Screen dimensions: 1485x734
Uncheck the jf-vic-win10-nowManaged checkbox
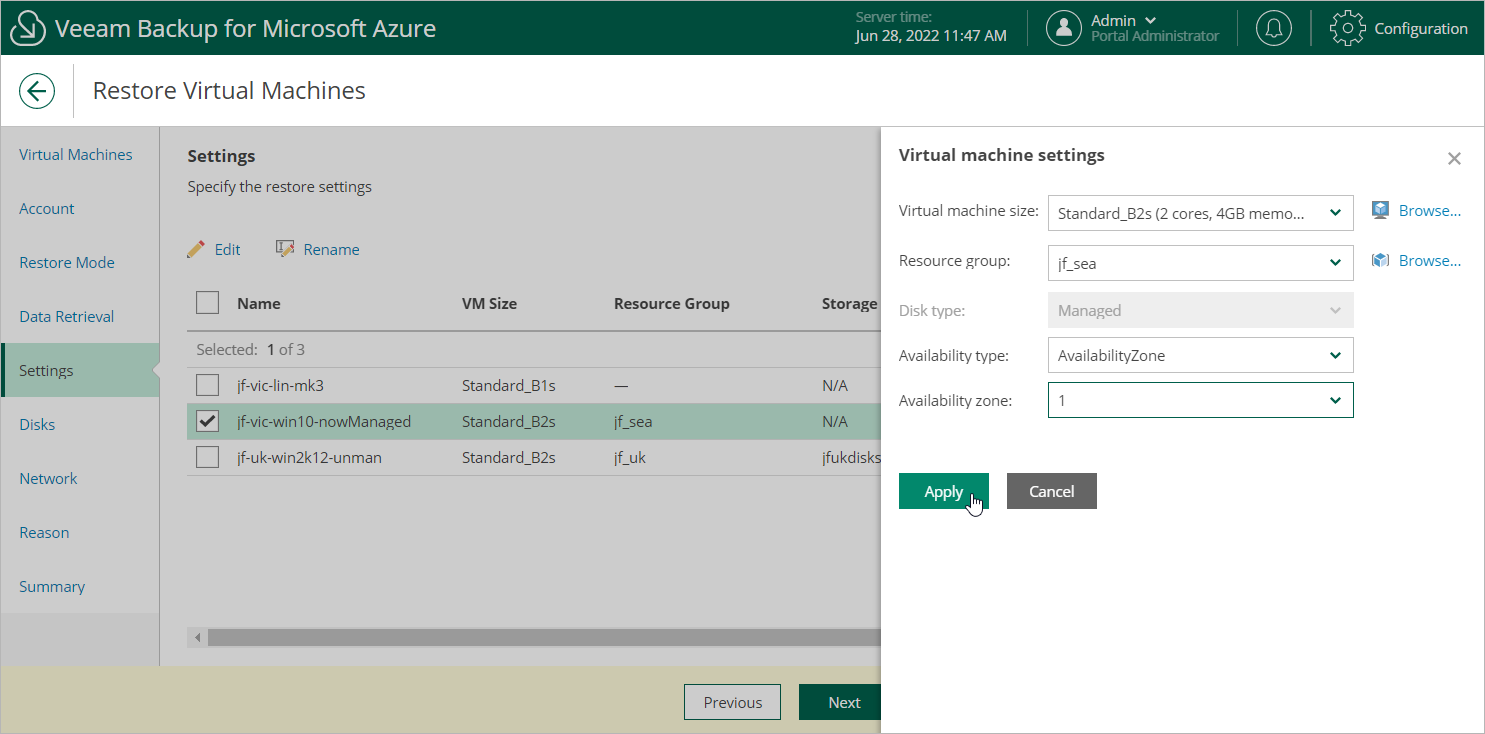tap(207, 422)
